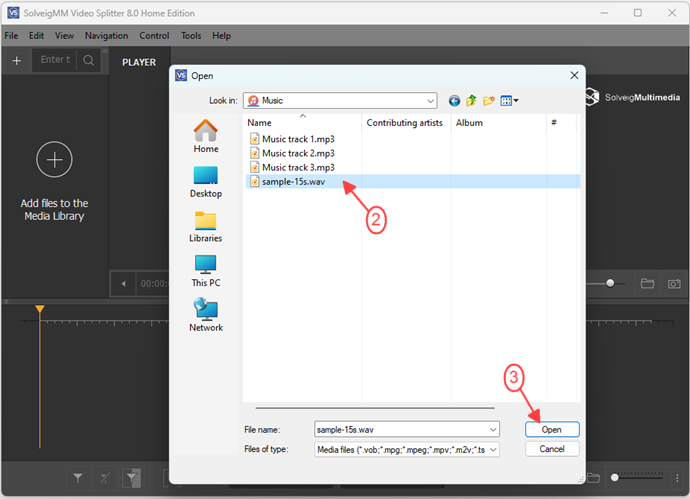Click the Create New Folder icon
The width and height of the screenshot is (690, 499).
pyautogui.click(x=488, y=101)
